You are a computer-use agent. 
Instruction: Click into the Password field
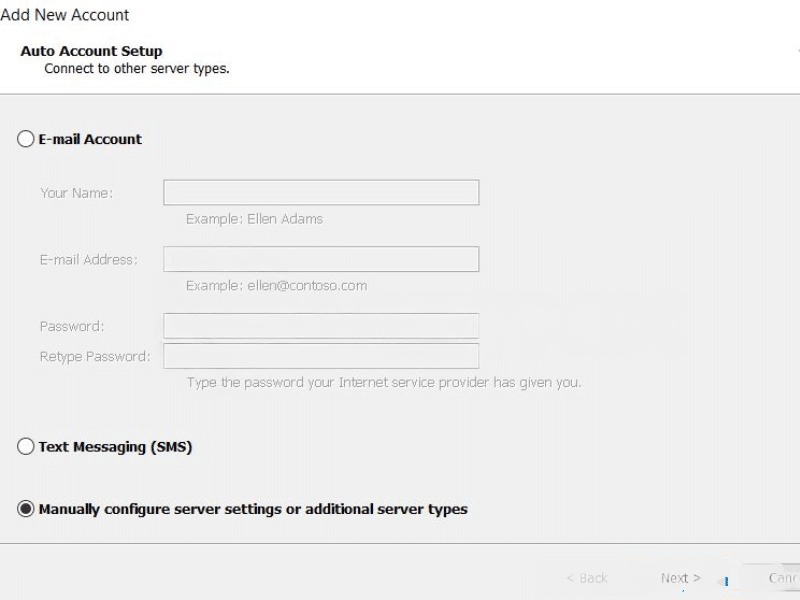coord(321,326)
